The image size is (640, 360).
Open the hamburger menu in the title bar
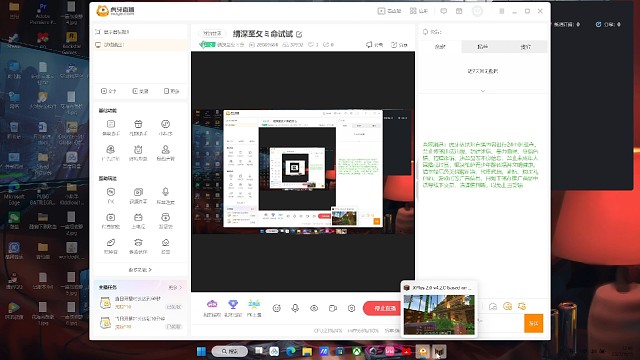click(502, 11)
